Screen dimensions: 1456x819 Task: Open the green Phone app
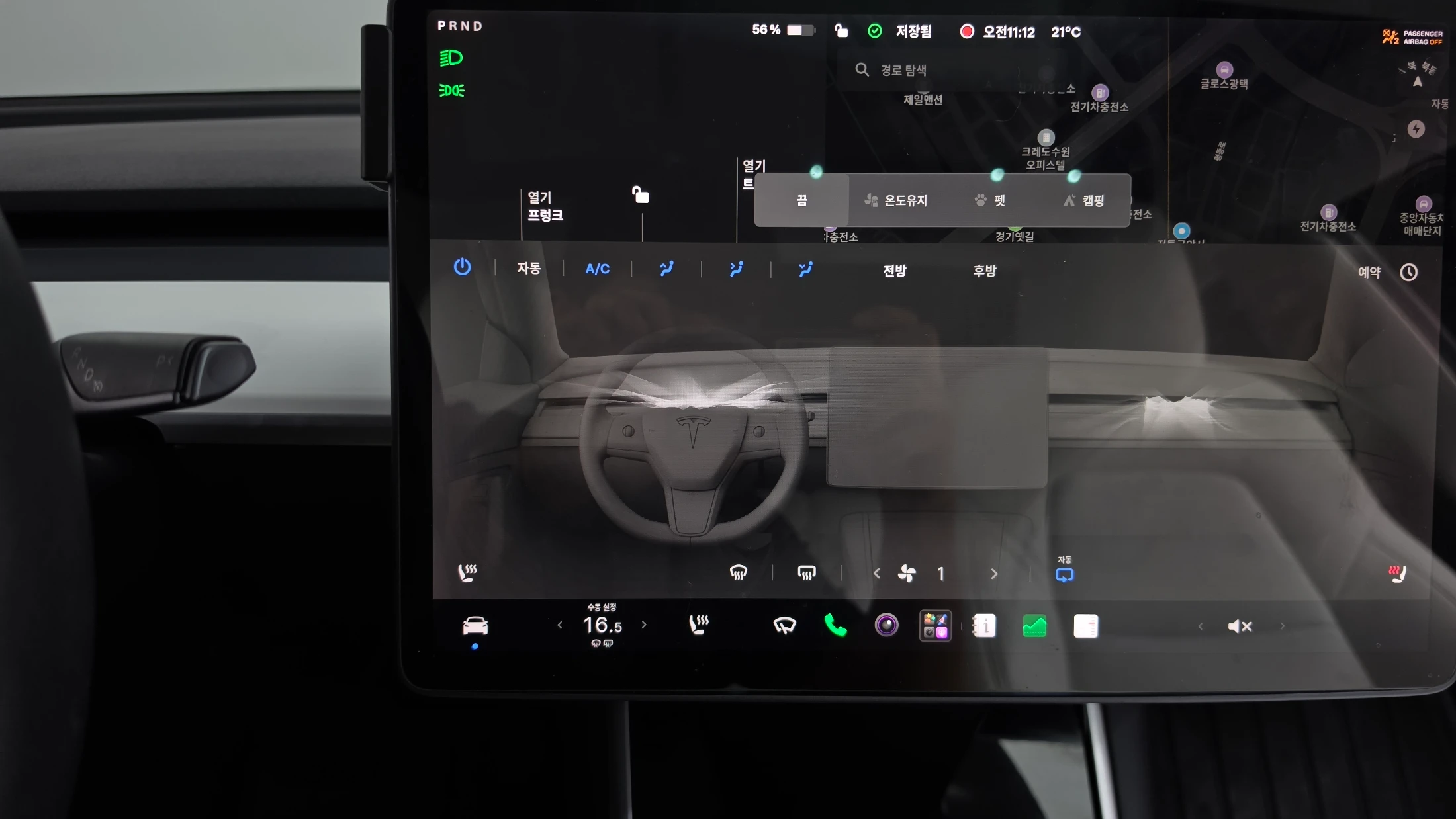tap(835, 625)
